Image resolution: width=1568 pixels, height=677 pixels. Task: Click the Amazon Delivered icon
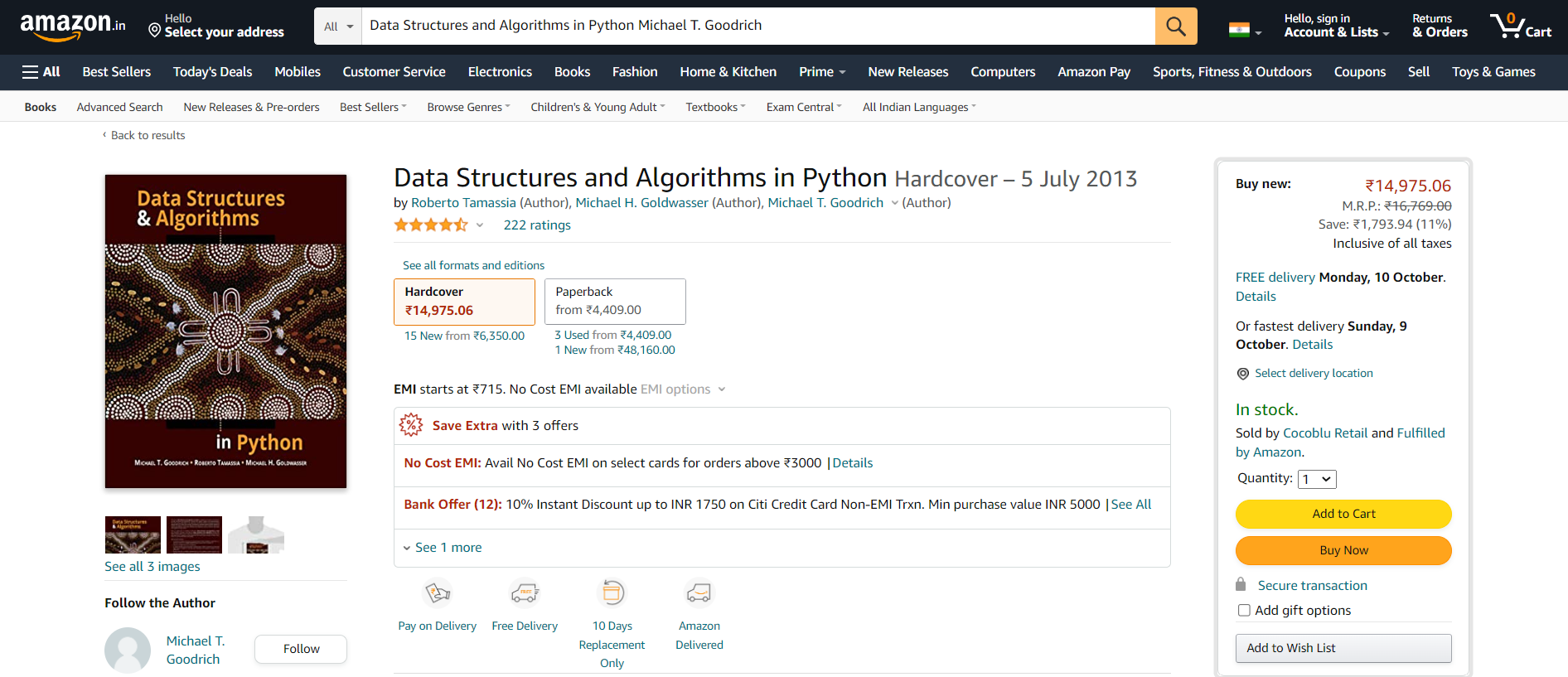[699, 593]
